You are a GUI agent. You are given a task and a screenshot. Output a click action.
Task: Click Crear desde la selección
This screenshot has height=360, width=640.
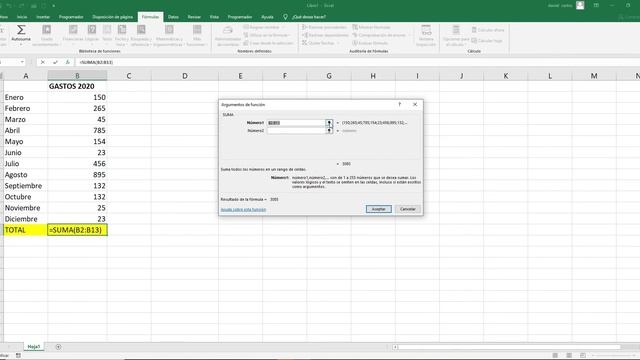point(268,43)
